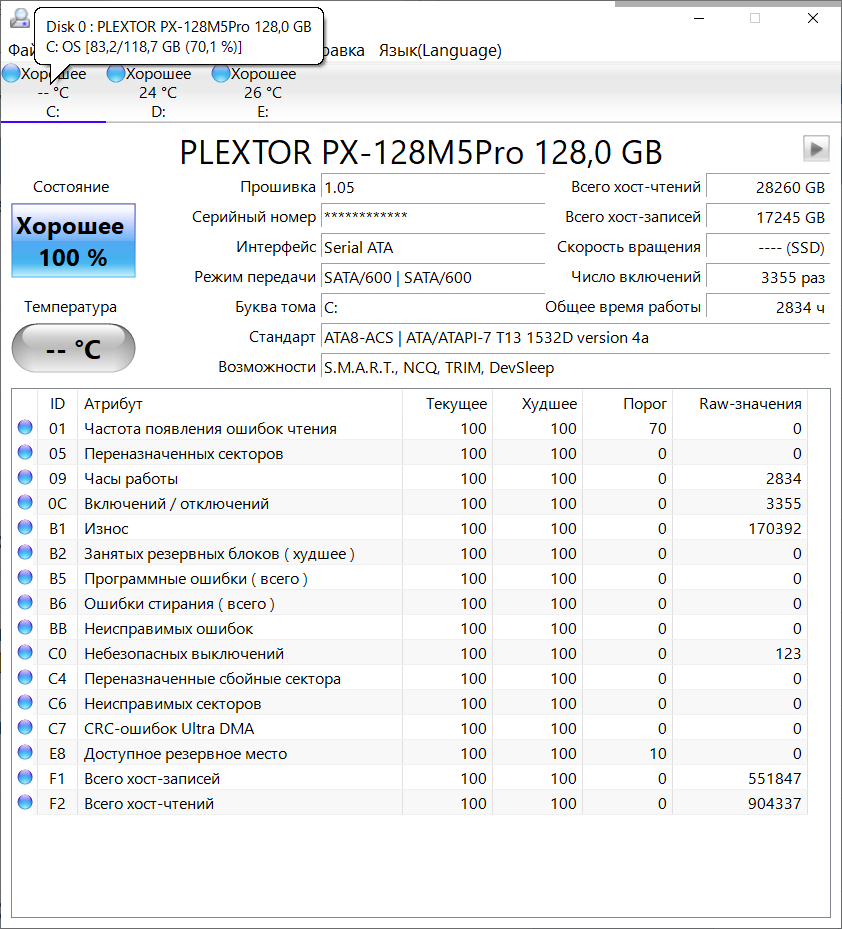The height and width of the screenshot is (929, 842).
Task: Select the Программные ошибки ( всего ) row
Action: coord(409,578)
